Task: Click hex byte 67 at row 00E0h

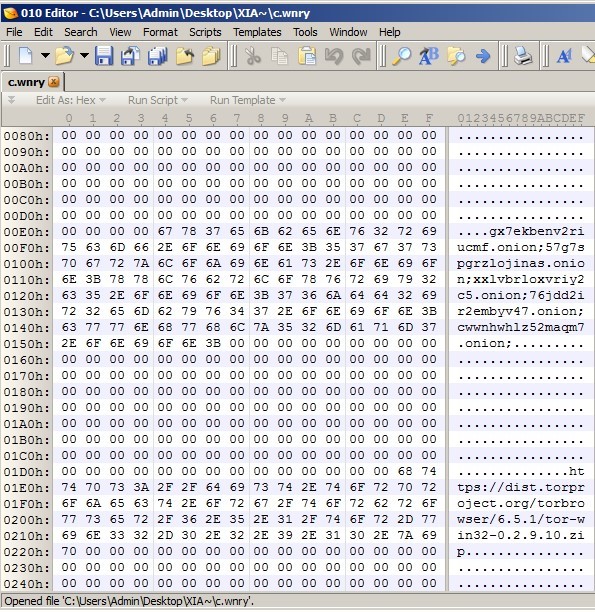Action: (165, 231)
